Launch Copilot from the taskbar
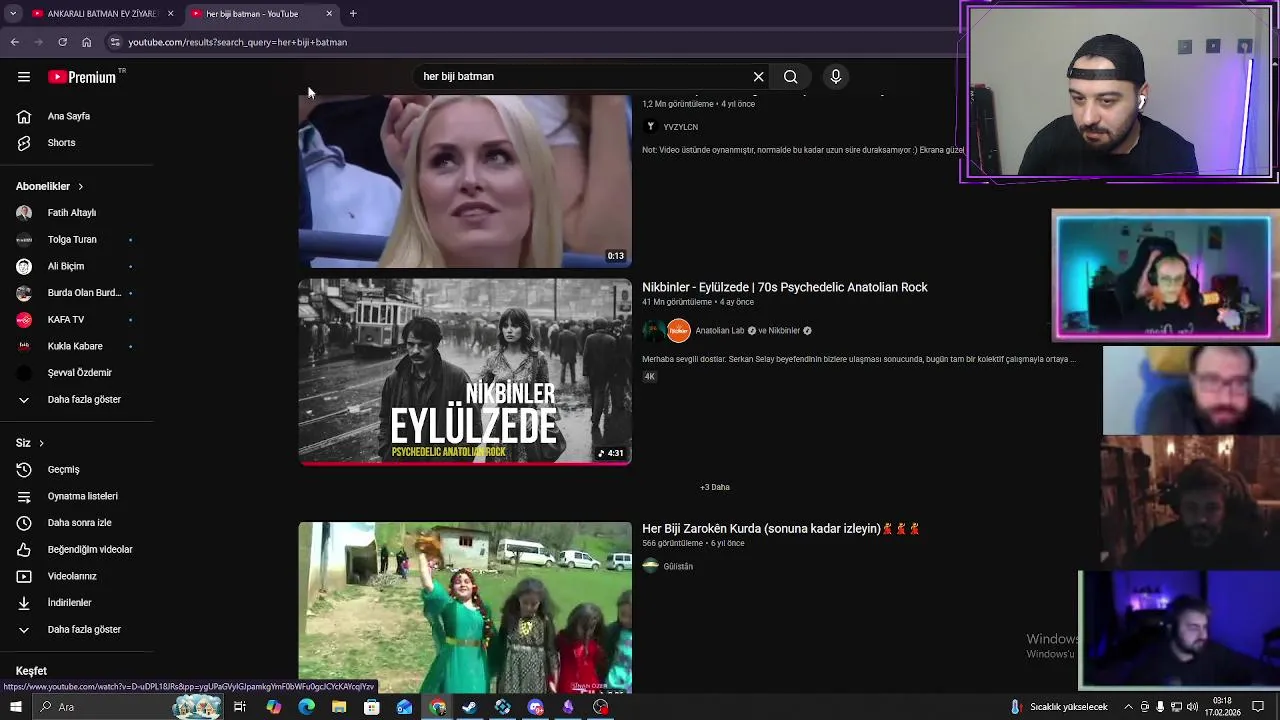The image size is (1280, 720). [273, 707]
